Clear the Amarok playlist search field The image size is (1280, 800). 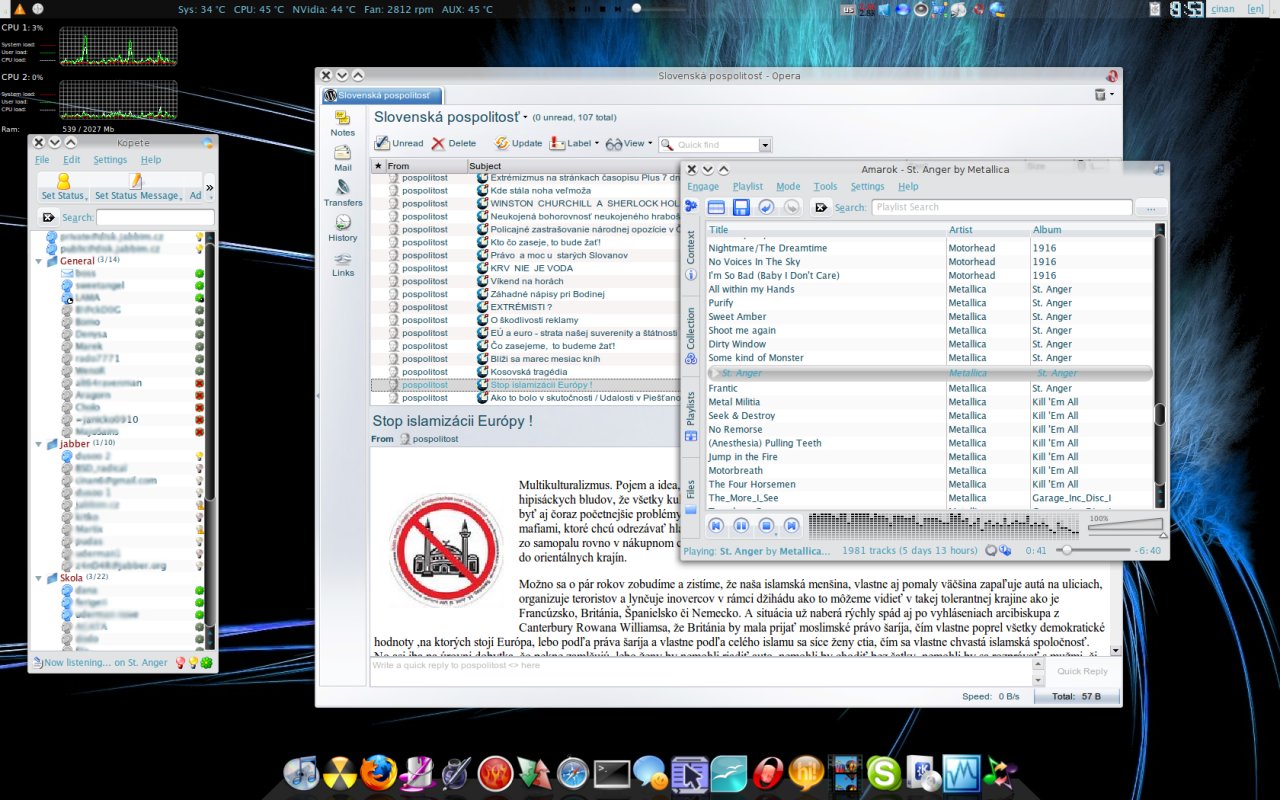click(822, 207)
